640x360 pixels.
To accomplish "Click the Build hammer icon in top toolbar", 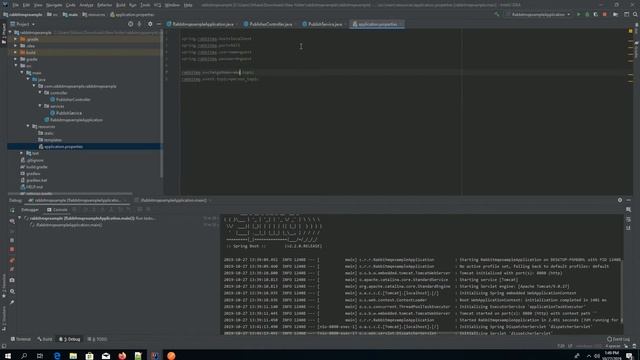I will pos(497,15).
